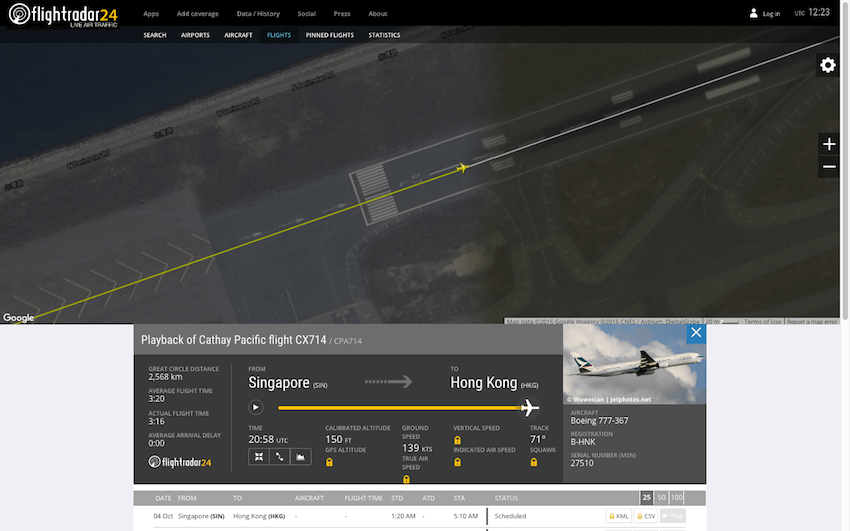Screen dimensions: 850x531
Task: Switch to the AIRCRAFT tab
Action: click(239, 35)
